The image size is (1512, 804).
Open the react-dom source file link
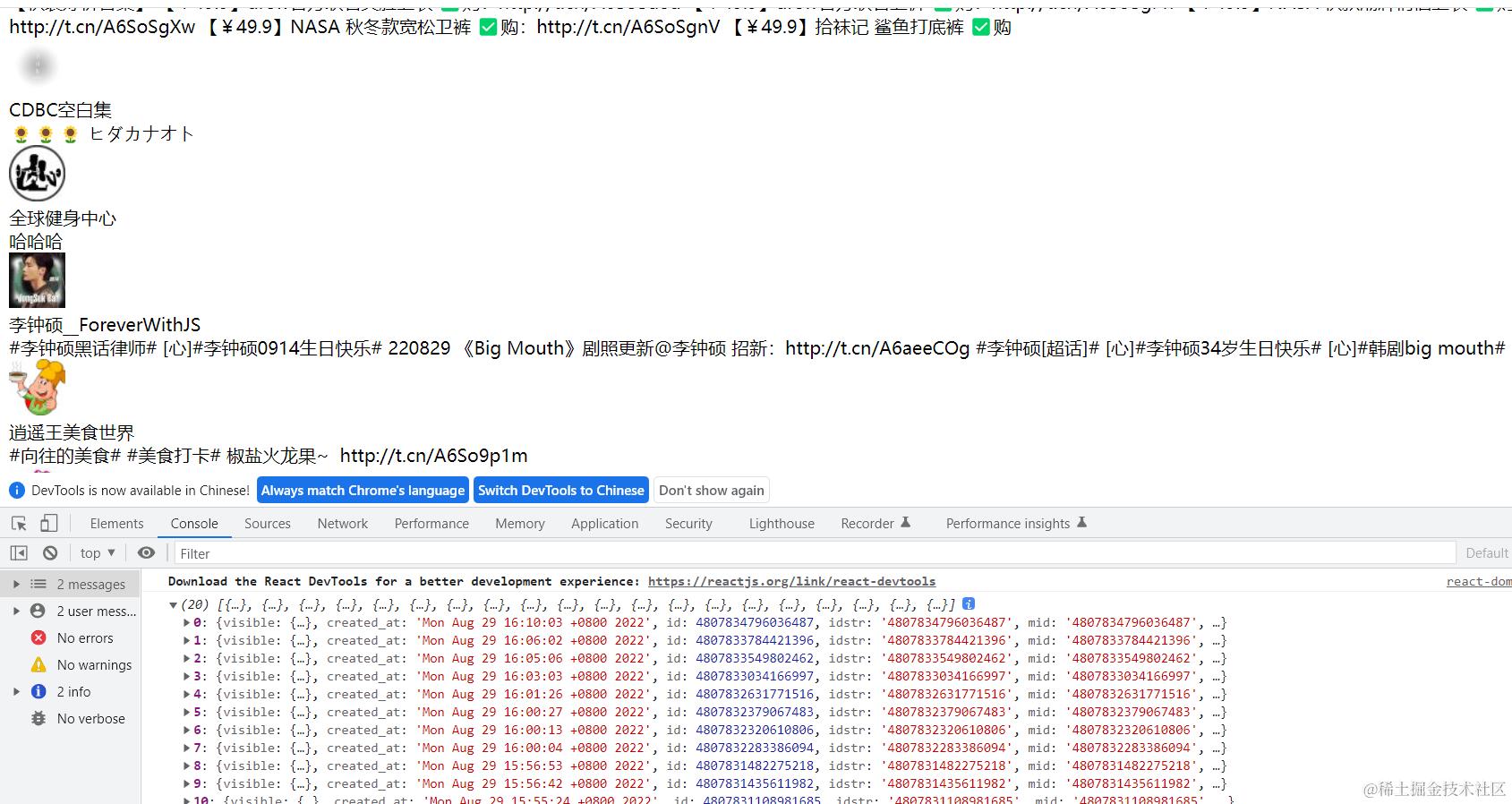[1479, 582]
